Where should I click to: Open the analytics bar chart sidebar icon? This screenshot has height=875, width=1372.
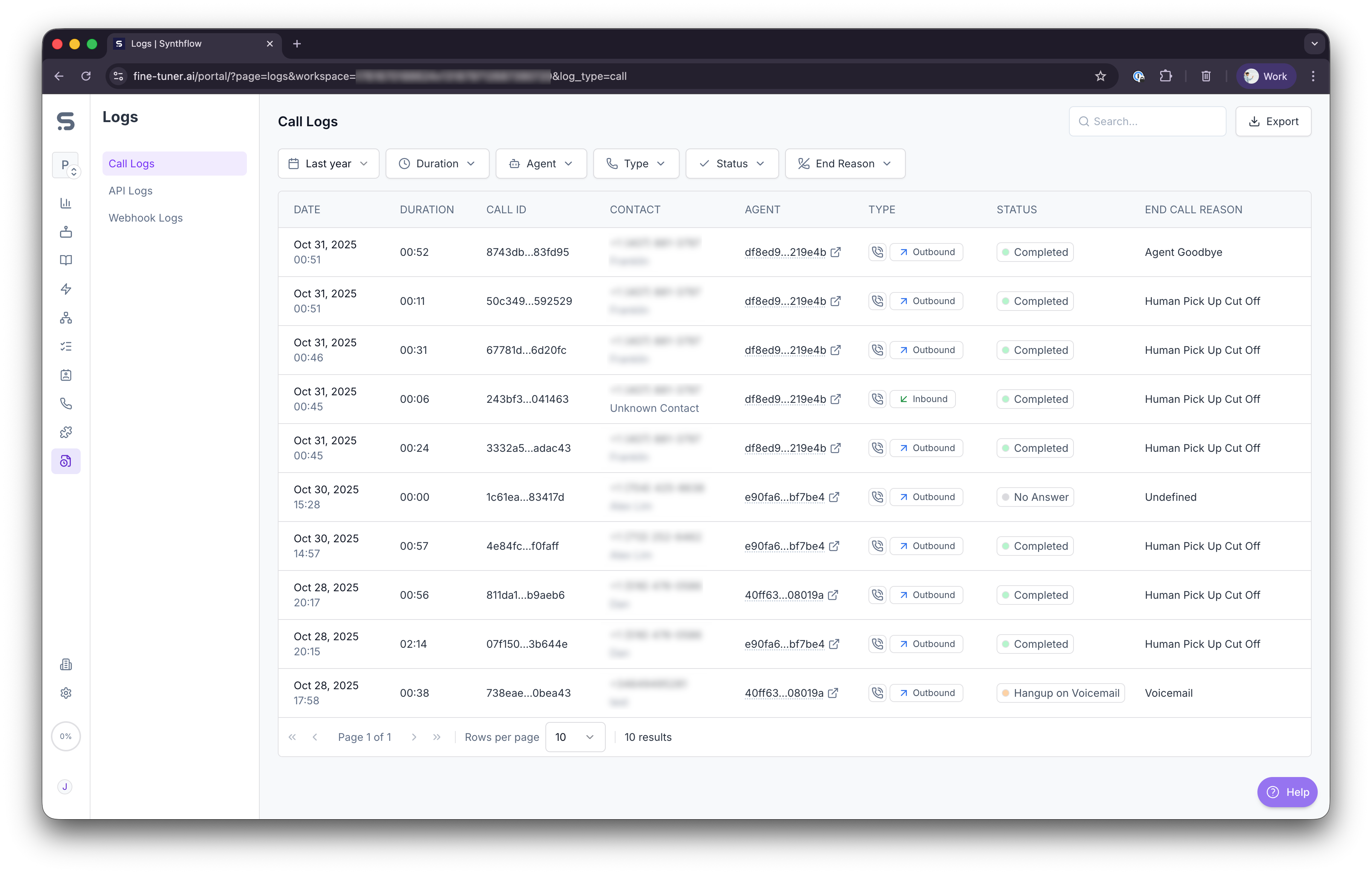[66, 203]
